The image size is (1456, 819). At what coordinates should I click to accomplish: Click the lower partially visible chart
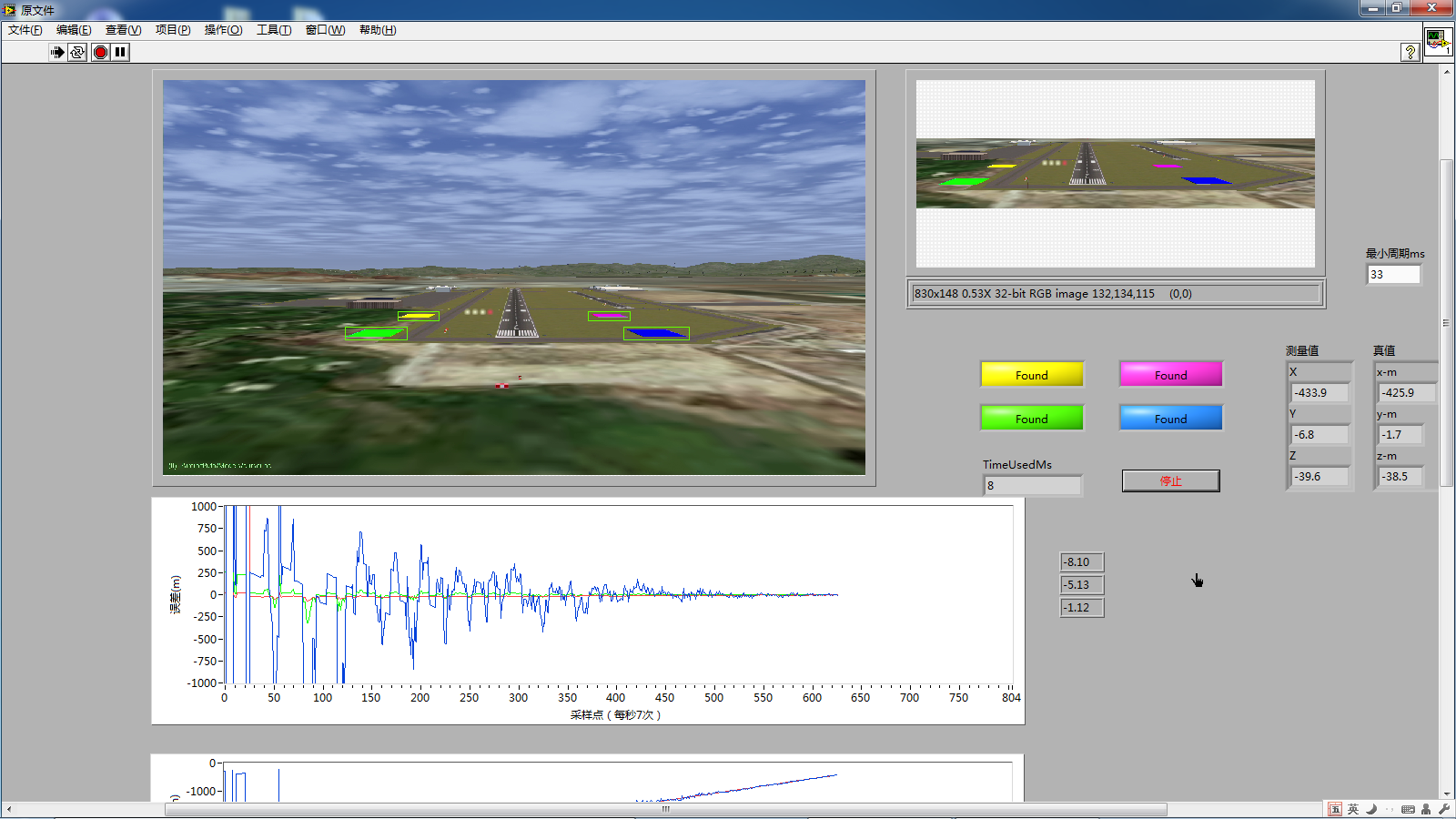[587, 778]
